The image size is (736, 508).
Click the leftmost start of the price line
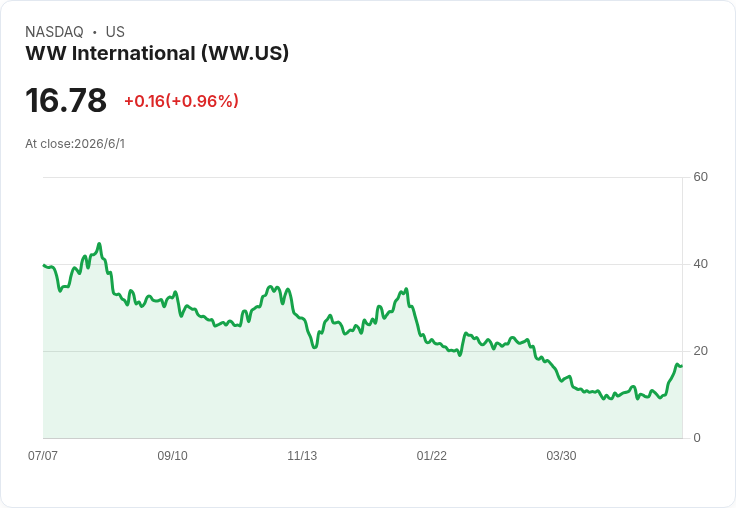point(44,265)
